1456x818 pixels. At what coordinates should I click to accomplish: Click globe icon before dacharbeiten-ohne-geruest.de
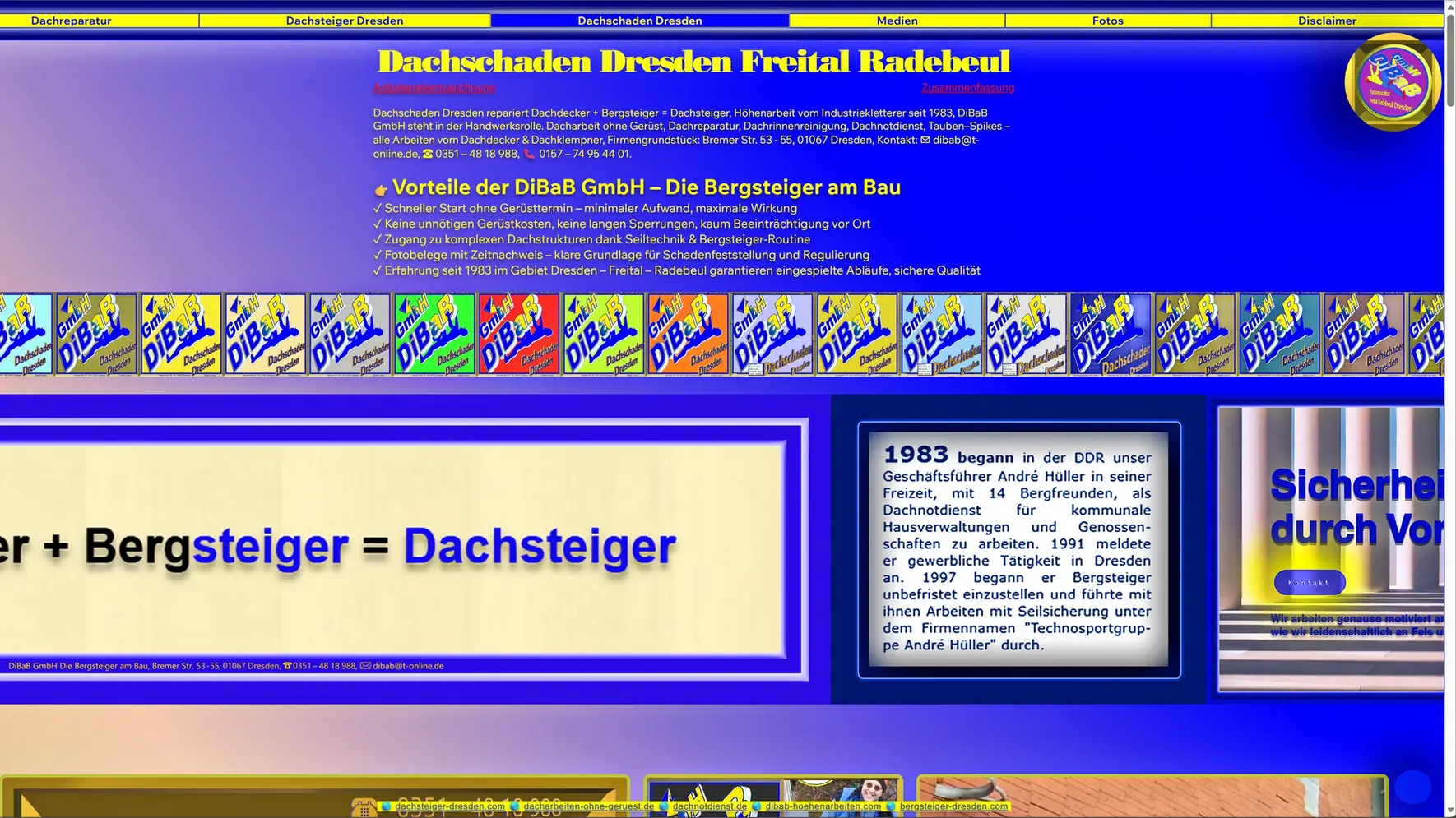(515, 806)
